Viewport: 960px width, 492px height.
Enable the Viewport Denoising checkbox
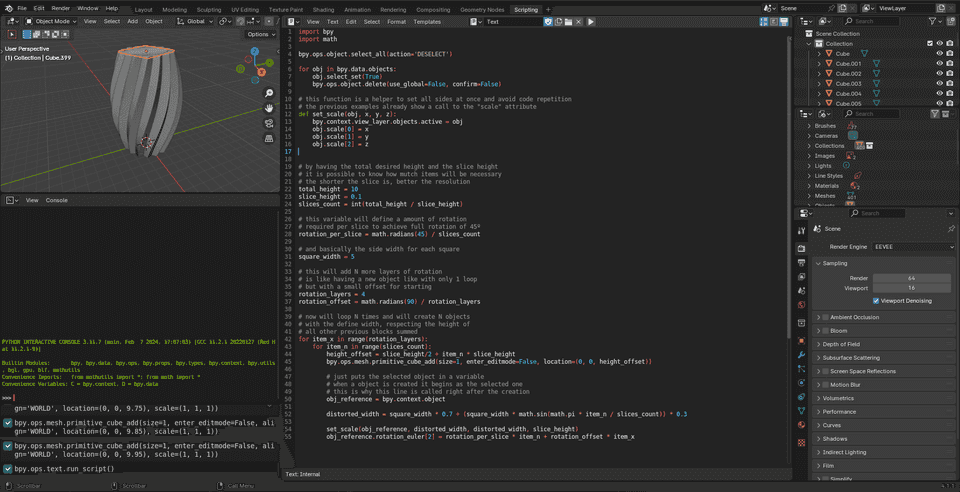coord(877,300)
